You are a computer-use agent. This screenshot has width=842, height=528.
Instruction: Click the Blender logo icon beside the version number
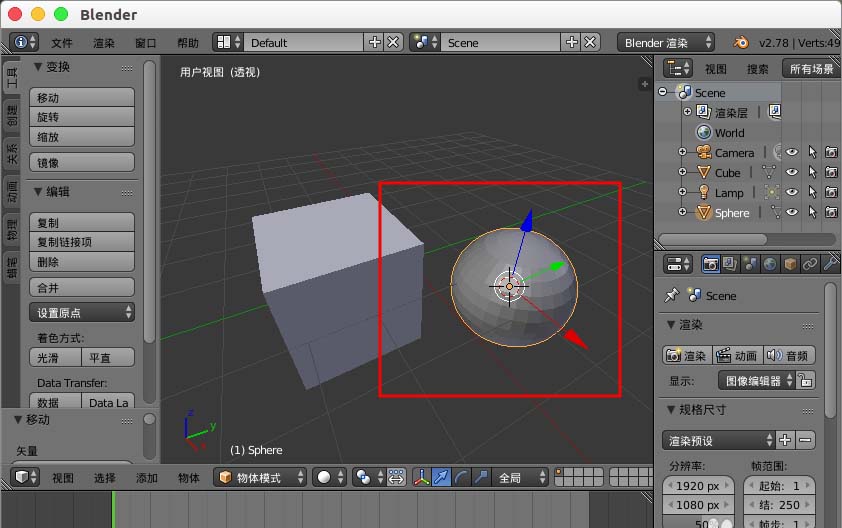coord(741,42)
